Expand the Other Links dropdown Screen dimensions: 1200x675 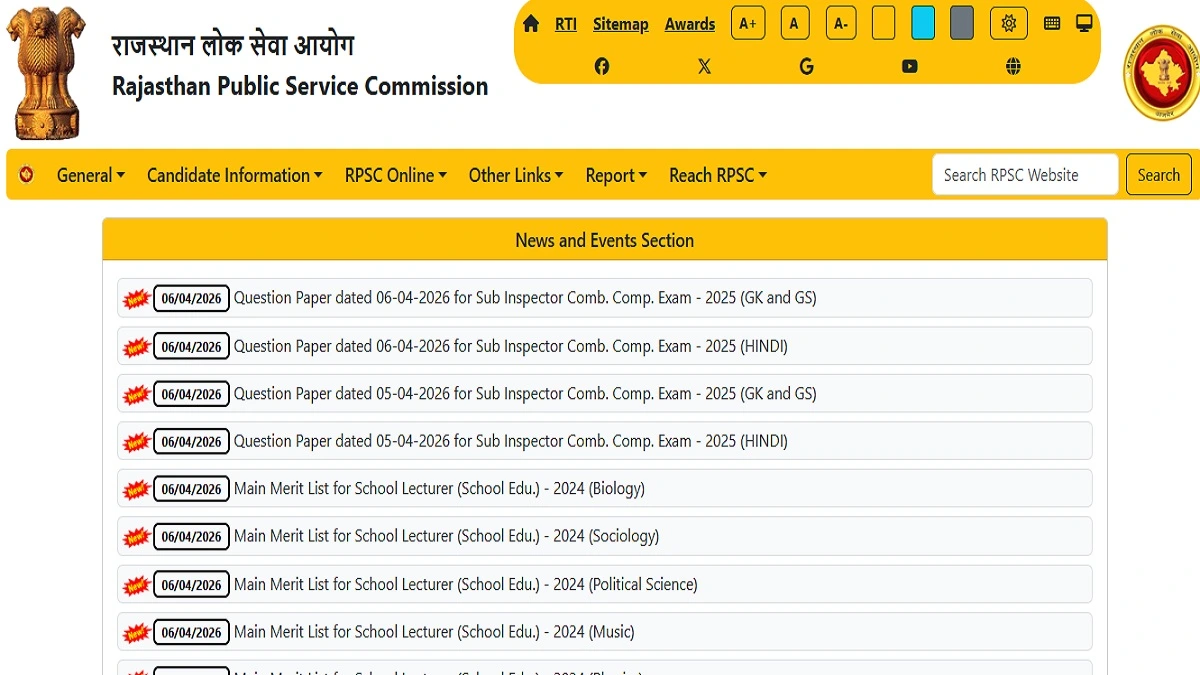point(516,175)
